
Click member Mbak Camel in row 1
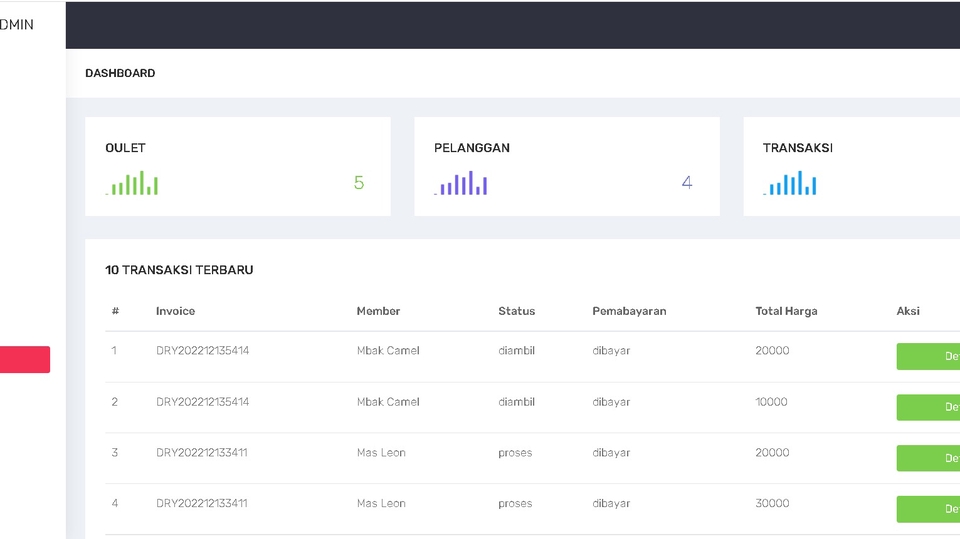(x=388, y=351)
